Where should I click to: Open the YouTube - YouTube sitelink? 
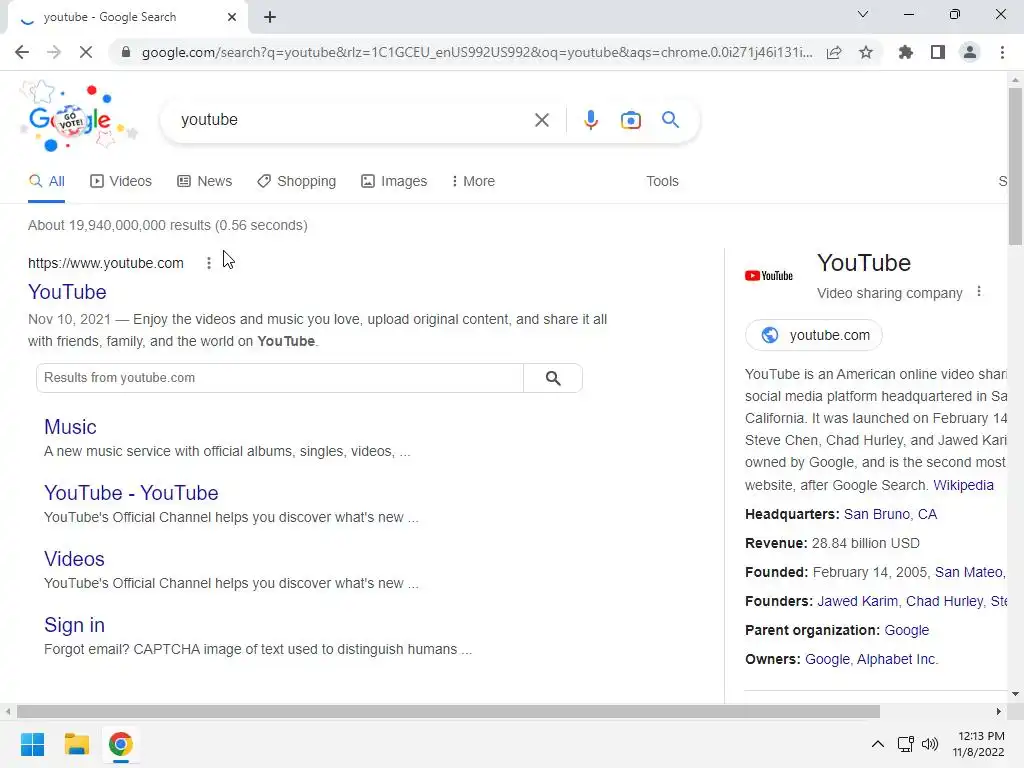[x=131, y=493]
